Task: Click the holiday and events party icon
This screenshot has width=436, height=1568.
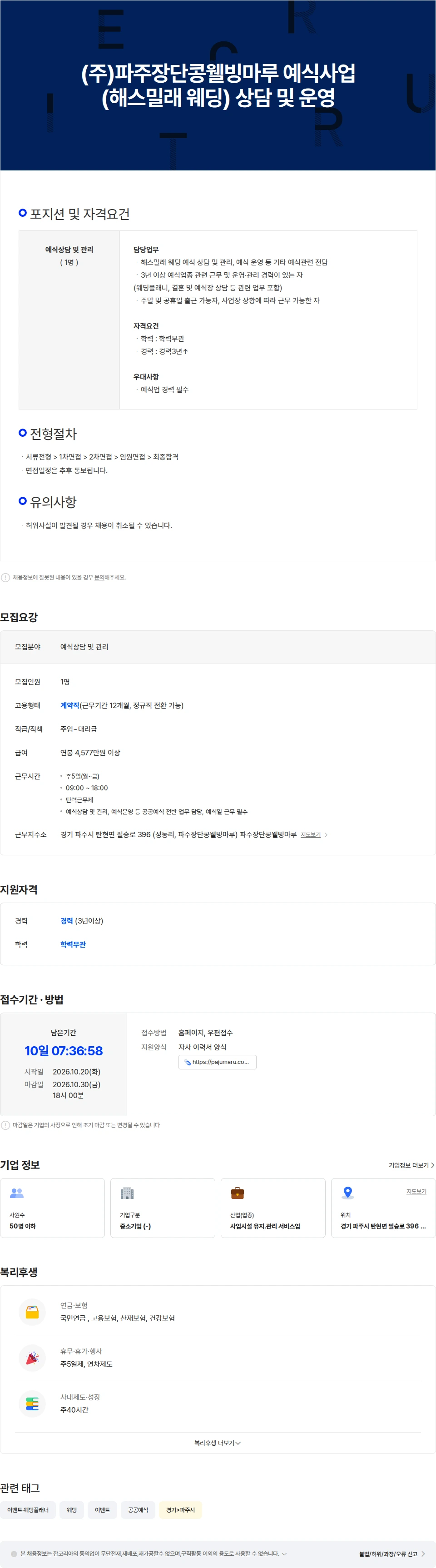Action: pos(32,1358)
